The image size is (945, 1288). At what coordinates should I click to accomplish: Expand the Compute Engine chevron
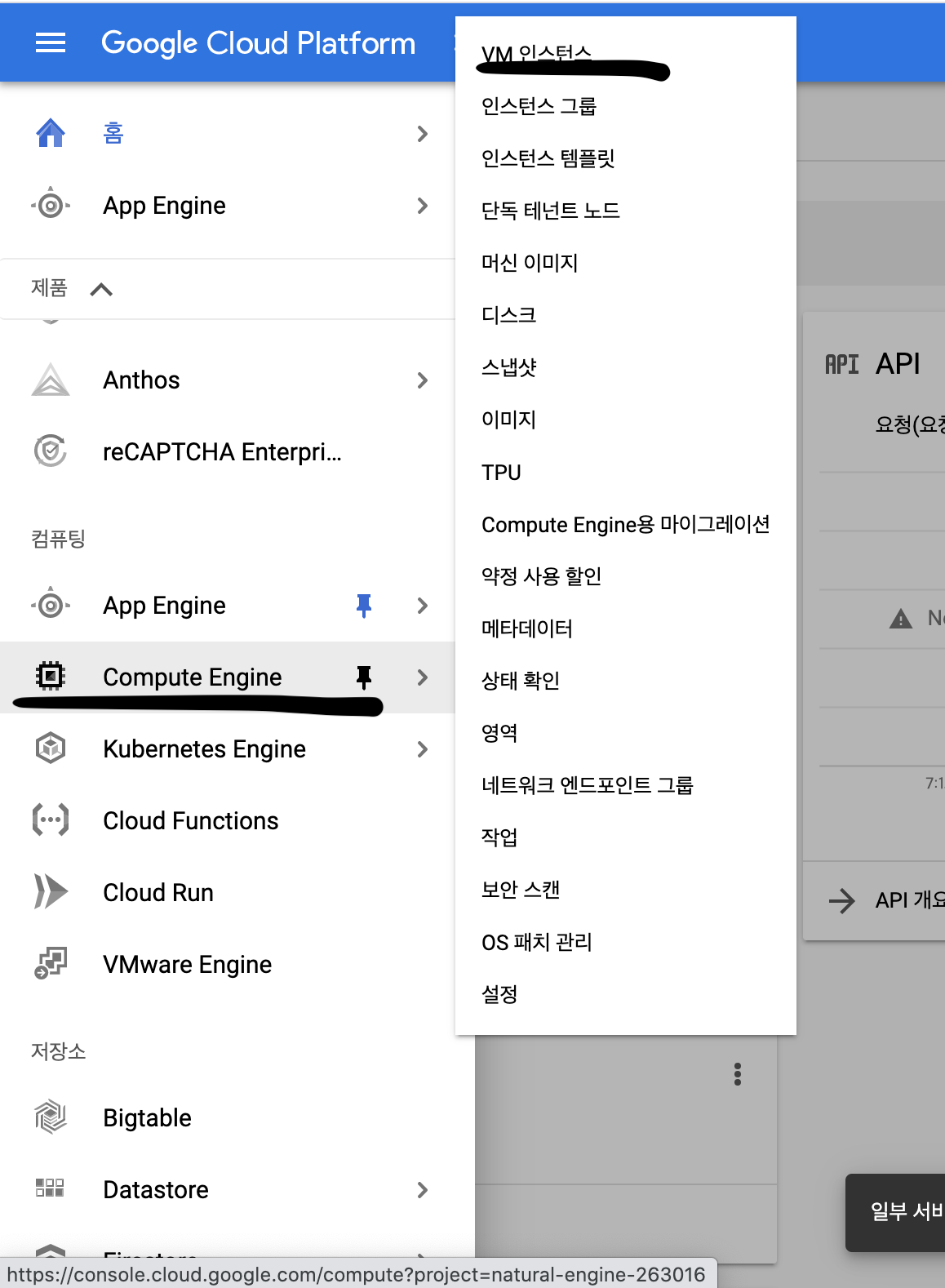point(422,677)
